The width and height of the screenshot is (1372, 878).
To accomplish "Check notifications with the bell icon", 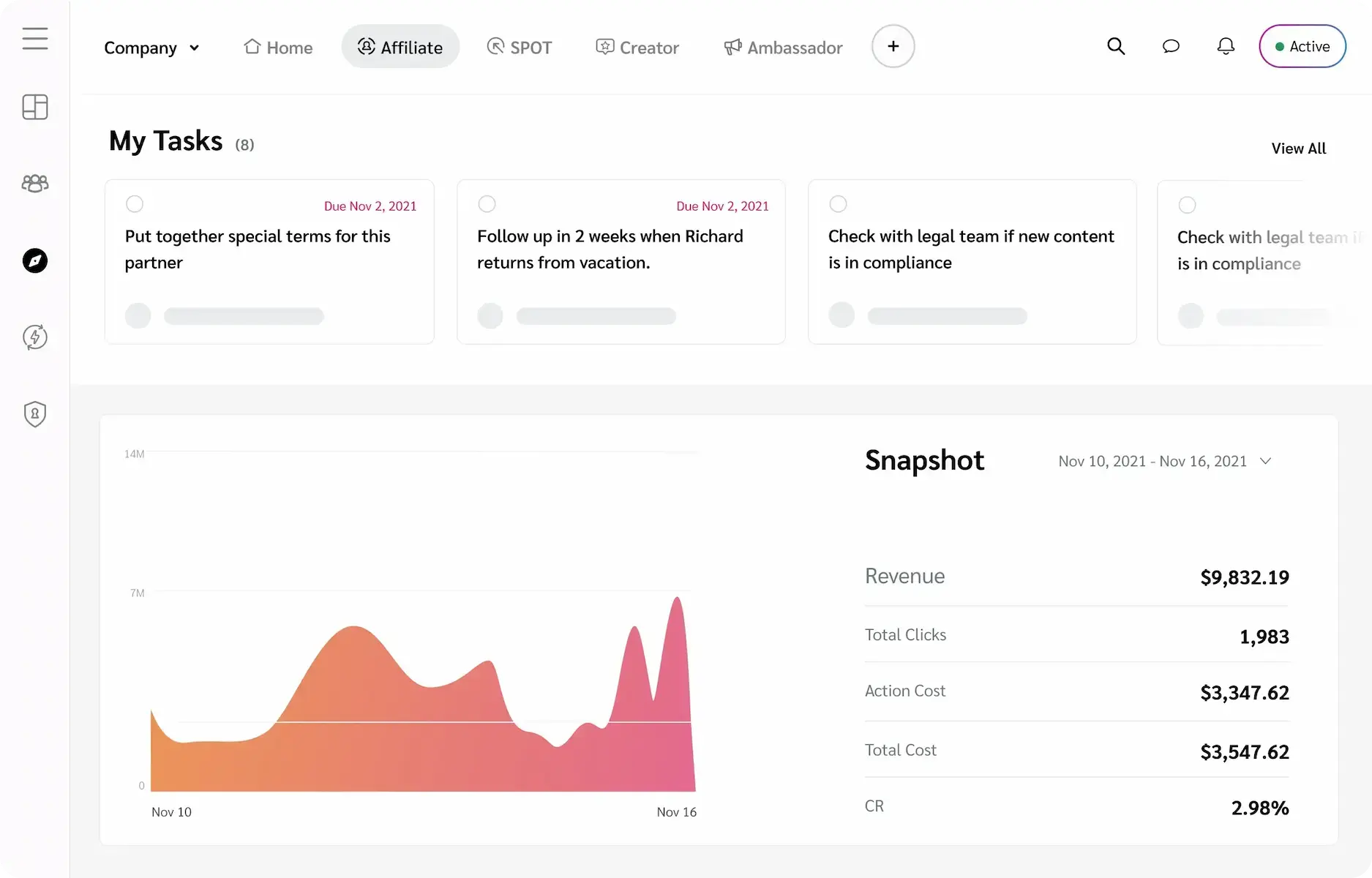I will 1226,46.
